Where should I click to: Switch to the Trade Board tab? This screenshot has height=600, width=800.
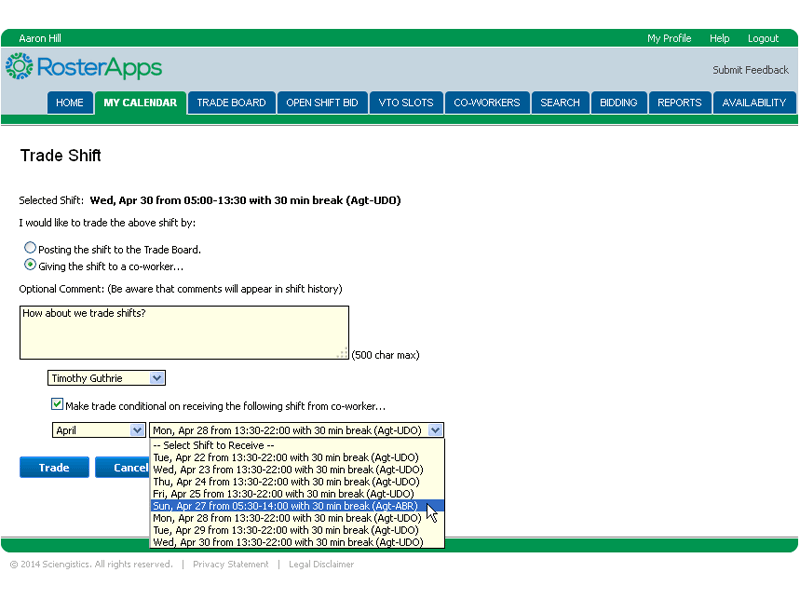click(x=231, y=103)
